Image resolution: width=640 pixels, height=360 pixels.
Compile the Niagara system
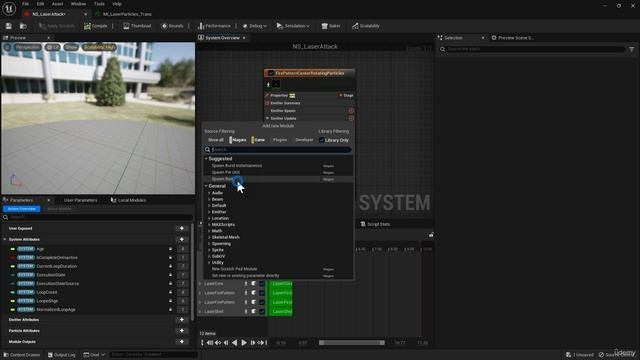(96, 26)
